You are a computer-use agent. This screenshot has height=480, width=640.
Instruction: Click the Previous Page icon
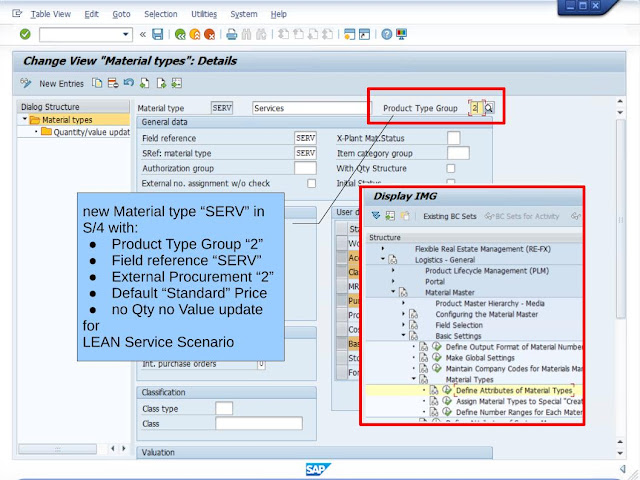pos(298,34)
